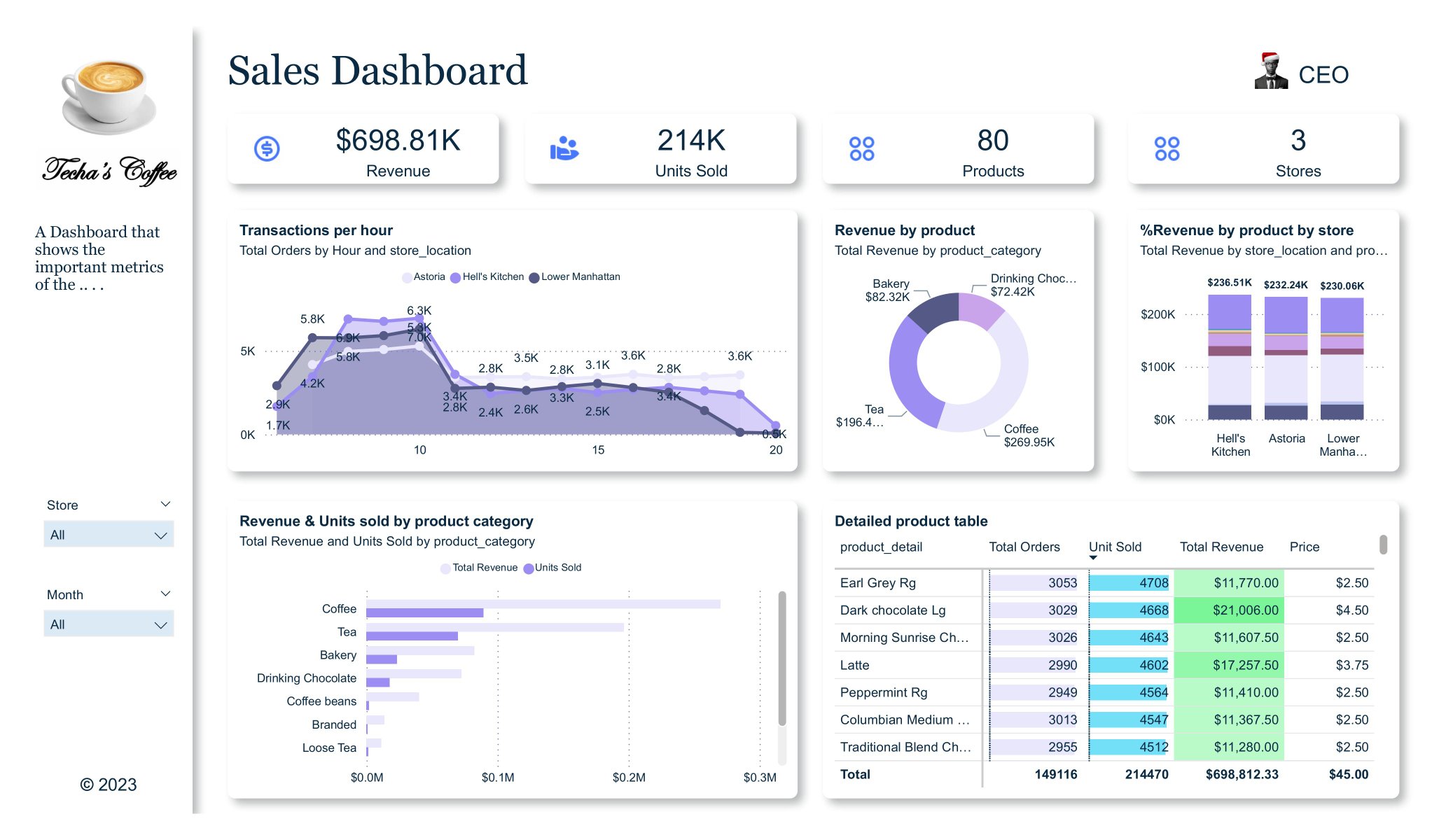Open the Store All dropdown
Image resolution: width=1453 pixels, height=840 pixels.
109,535
